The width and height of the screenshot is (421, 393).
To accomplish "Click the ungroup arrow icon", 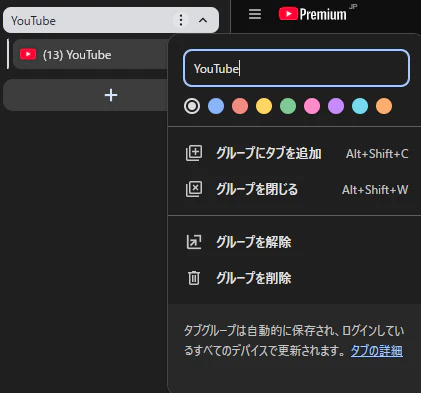I will 194,242.
